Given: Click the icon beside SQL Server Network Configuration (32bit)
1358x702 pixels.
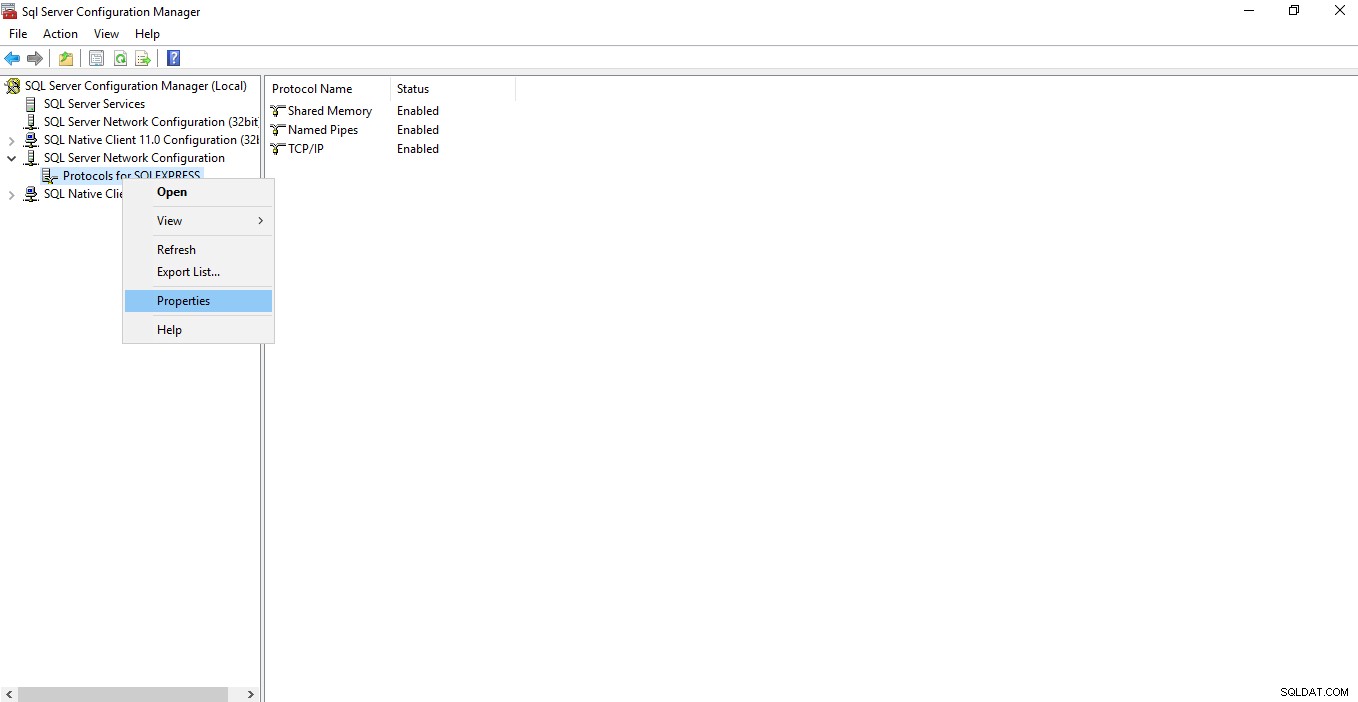Looking at the screenshot, I should pyautogui.click(x=31, y=122).
